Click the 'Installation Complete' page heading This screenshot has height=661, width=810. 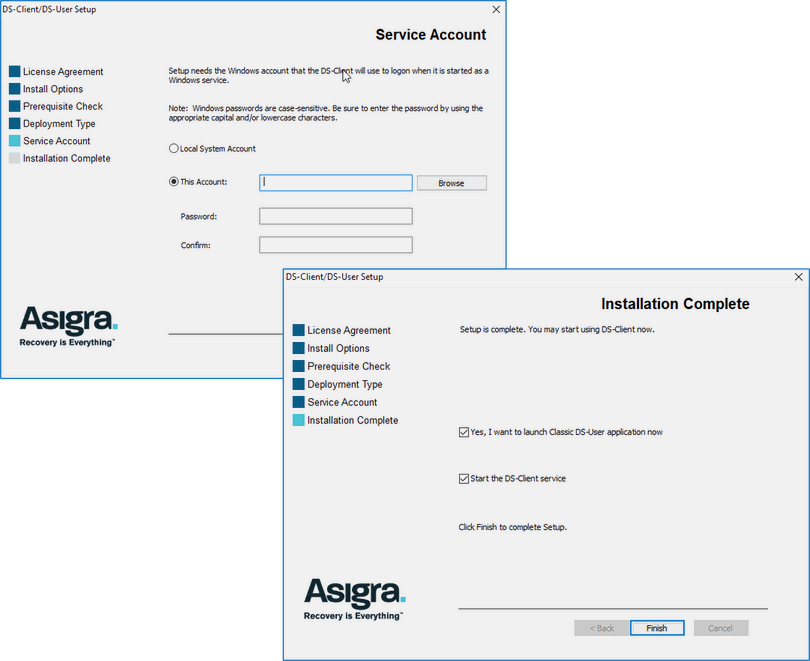pos(675,304)
